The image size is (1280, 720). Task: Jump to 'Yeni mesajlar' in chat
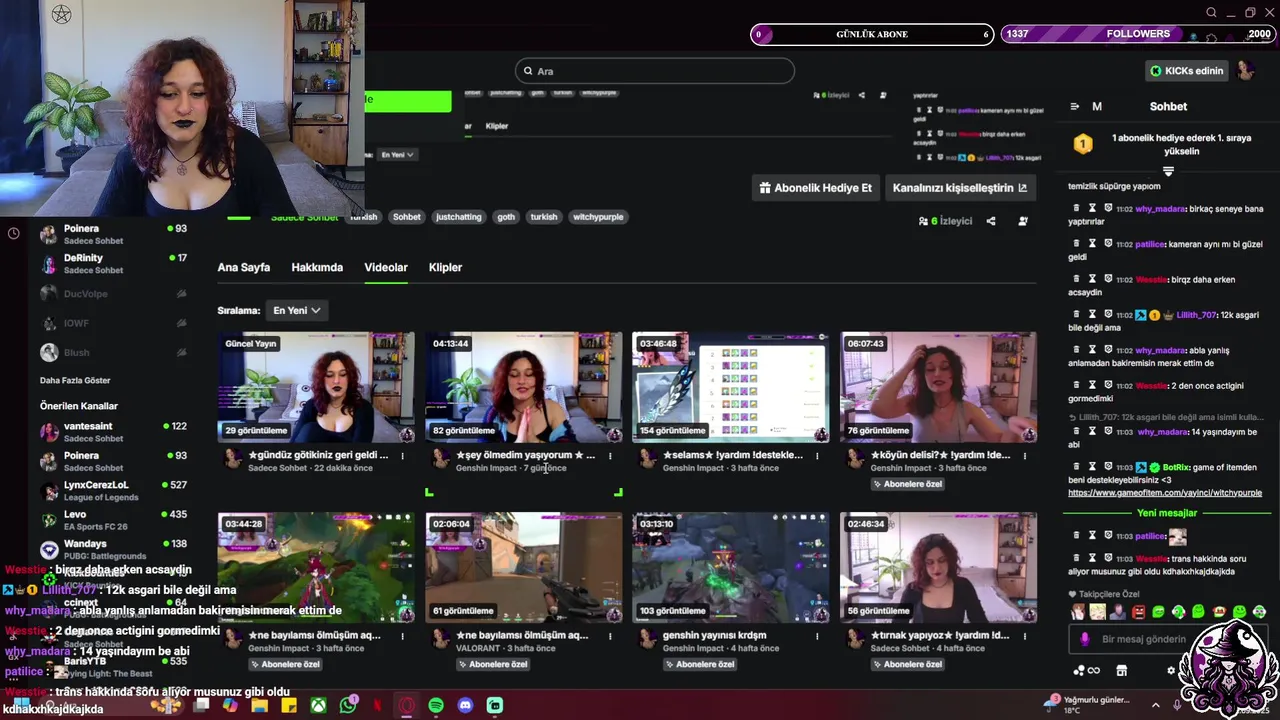1167,513
